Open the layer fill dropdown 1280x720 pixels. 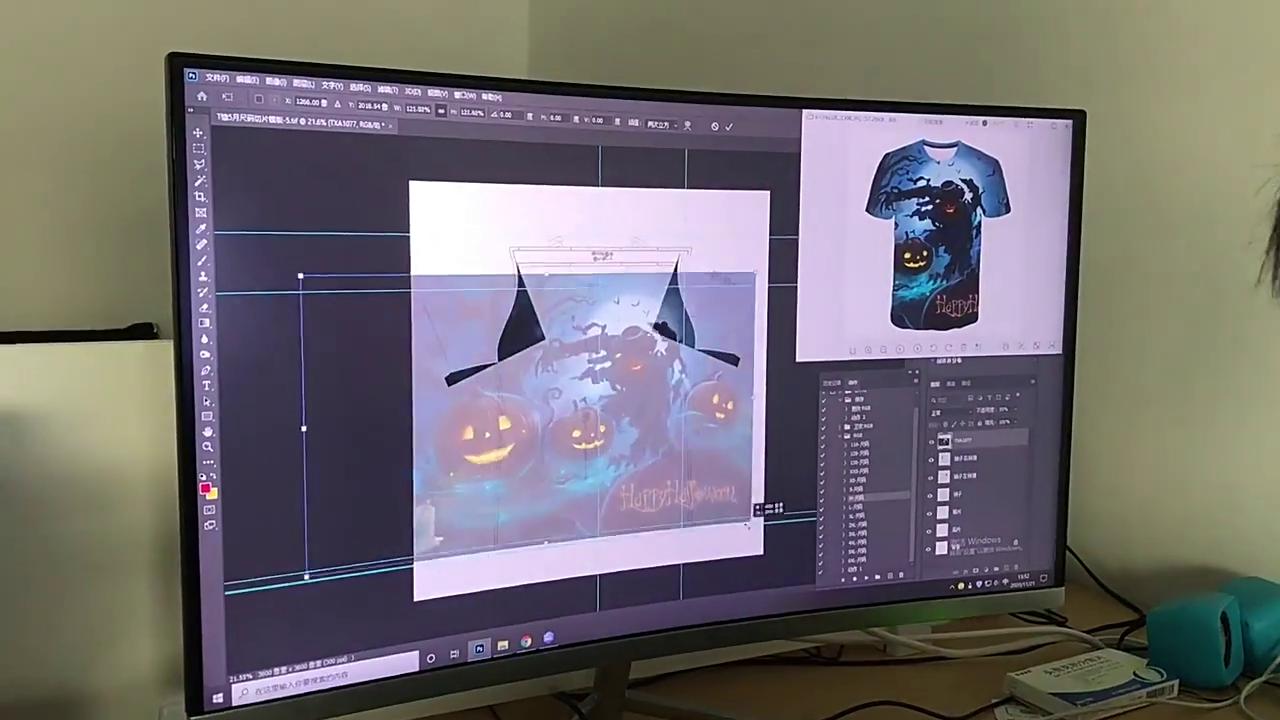click(x=1014, y=422)
